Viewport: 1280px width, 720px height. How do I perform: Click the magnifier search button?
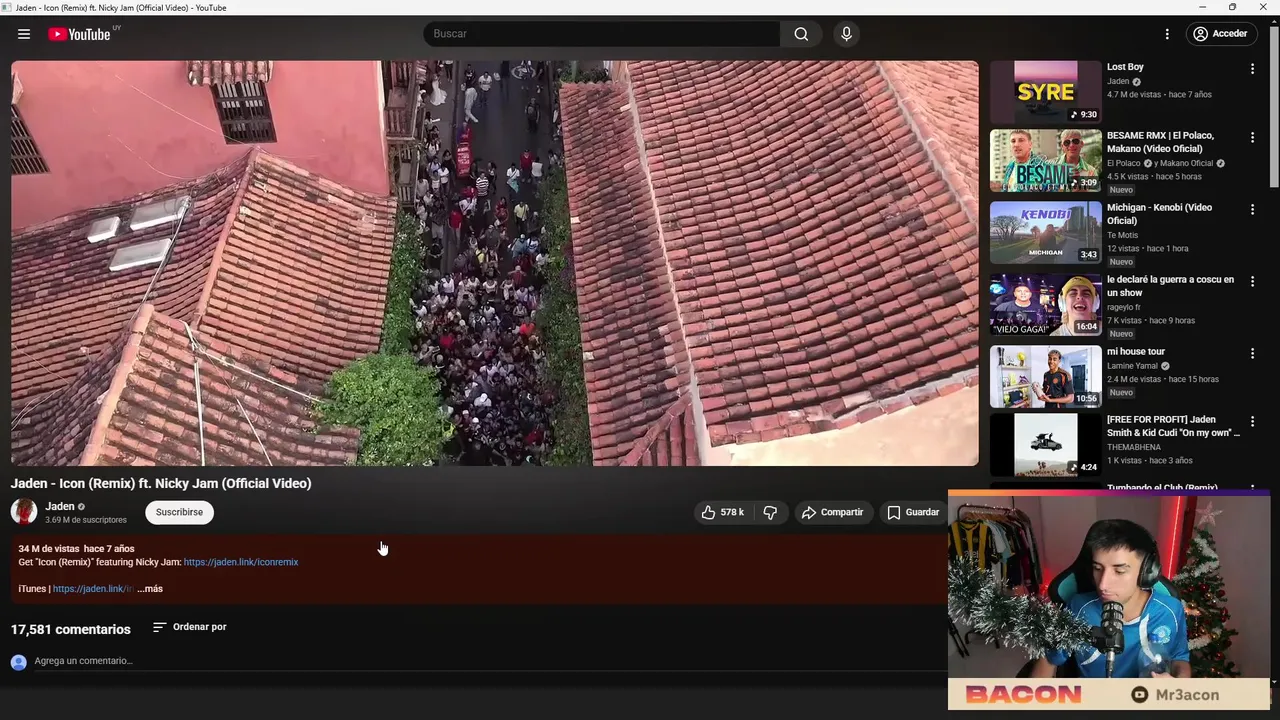(x=801, y=34)
